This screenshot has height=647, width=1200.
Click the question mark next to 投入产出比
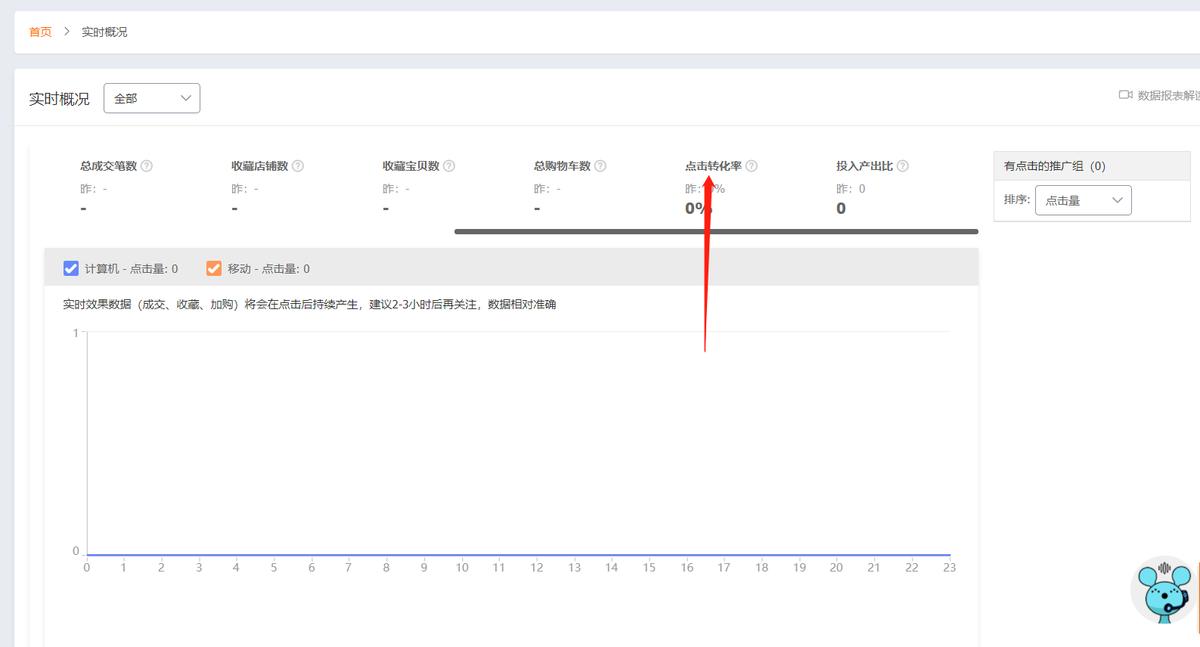click(901, 165)
